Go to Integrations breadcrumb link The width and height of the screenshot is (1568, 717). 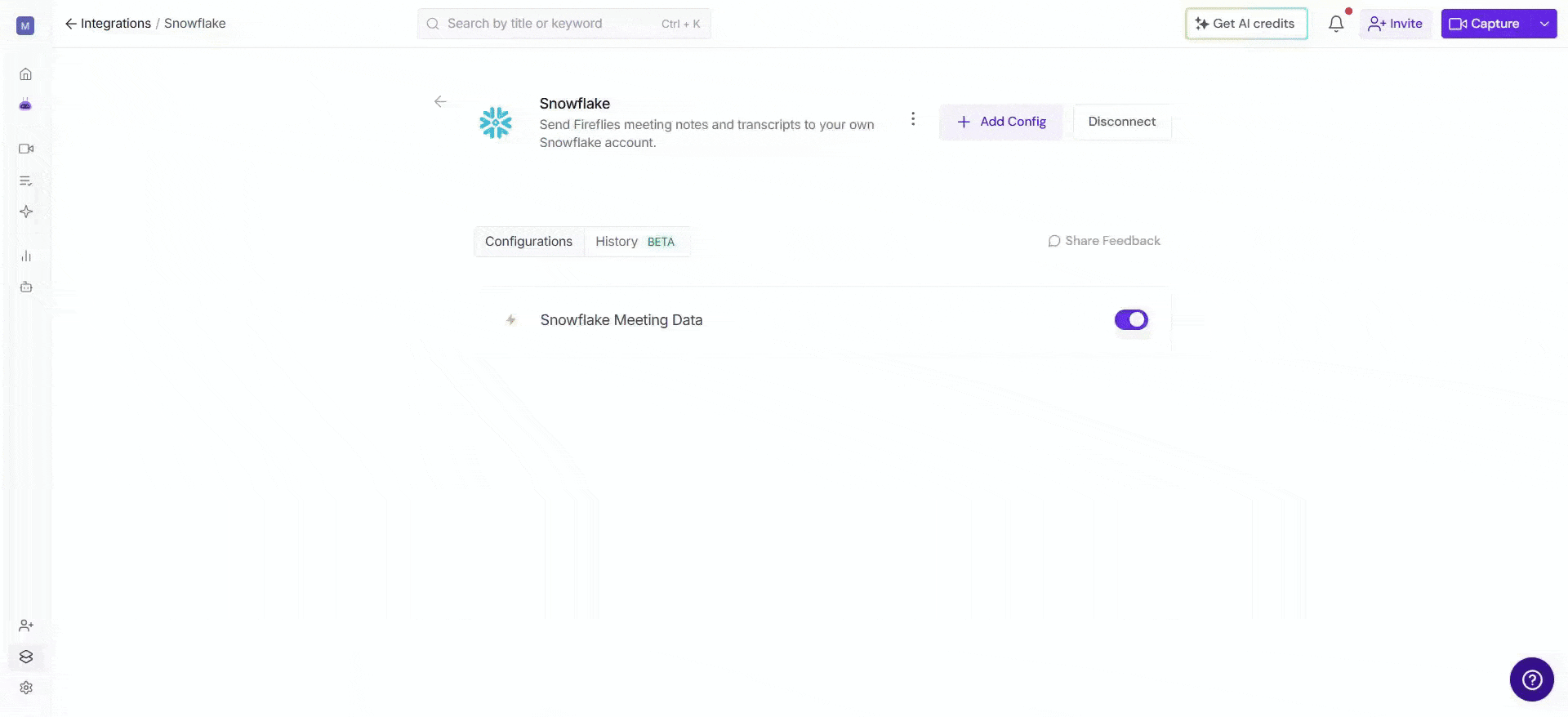click(116, 24)
